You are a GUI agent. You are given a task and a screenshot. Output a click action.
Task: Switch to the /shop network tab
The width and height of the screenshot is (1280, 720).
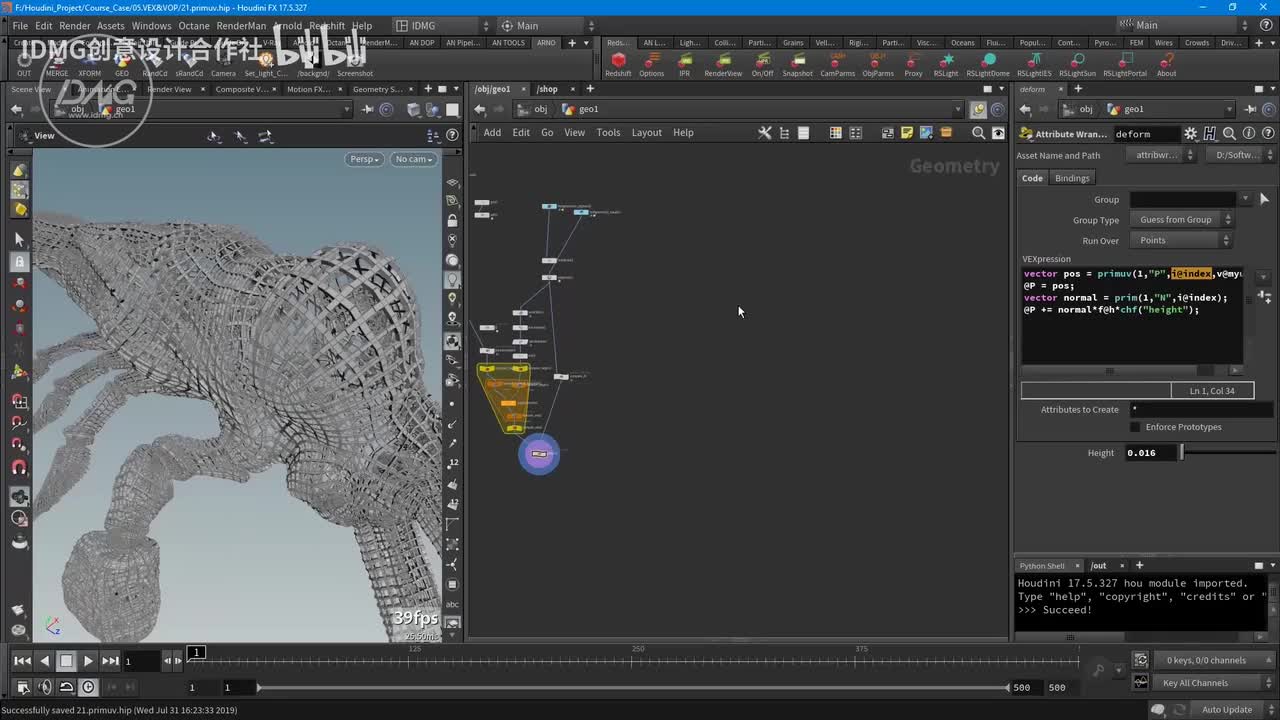coord(547,89)
